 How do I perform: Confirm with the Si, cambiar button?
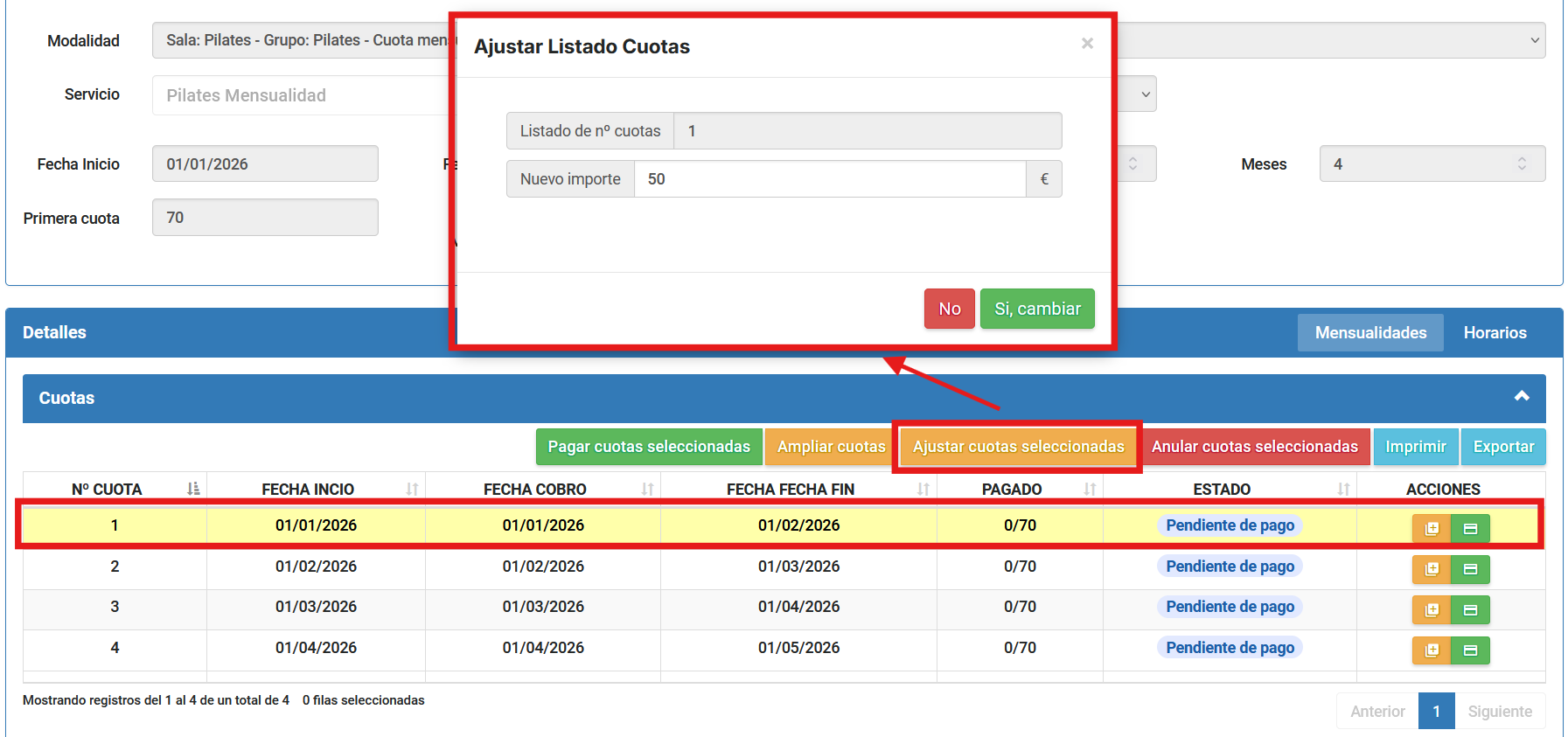pyautogui.click(x=1037, y=309)
